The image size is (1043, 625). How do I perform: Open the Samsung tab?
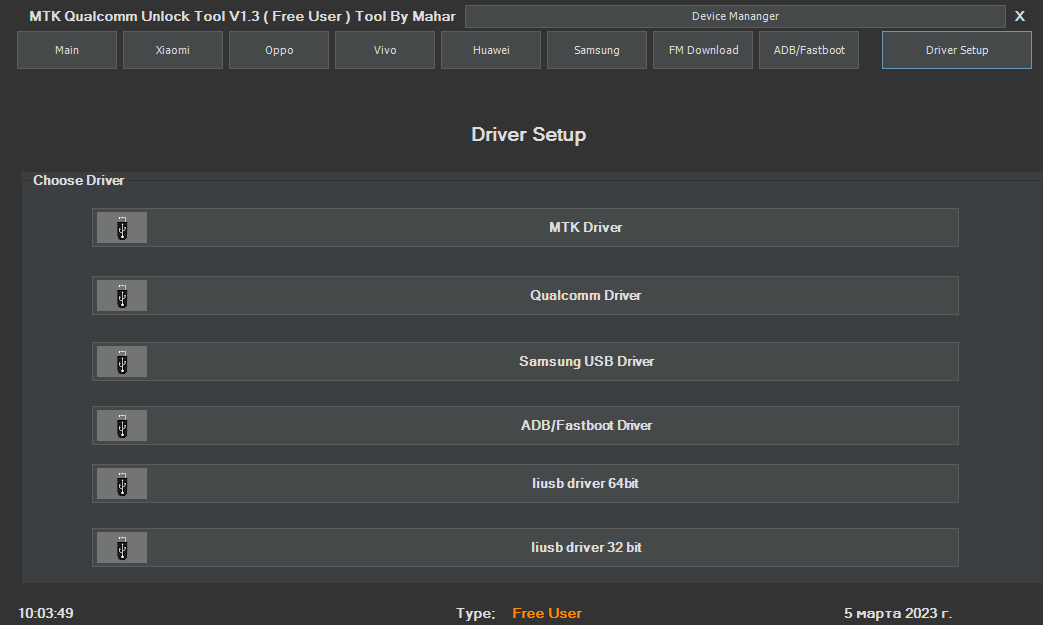pos(597,50)
